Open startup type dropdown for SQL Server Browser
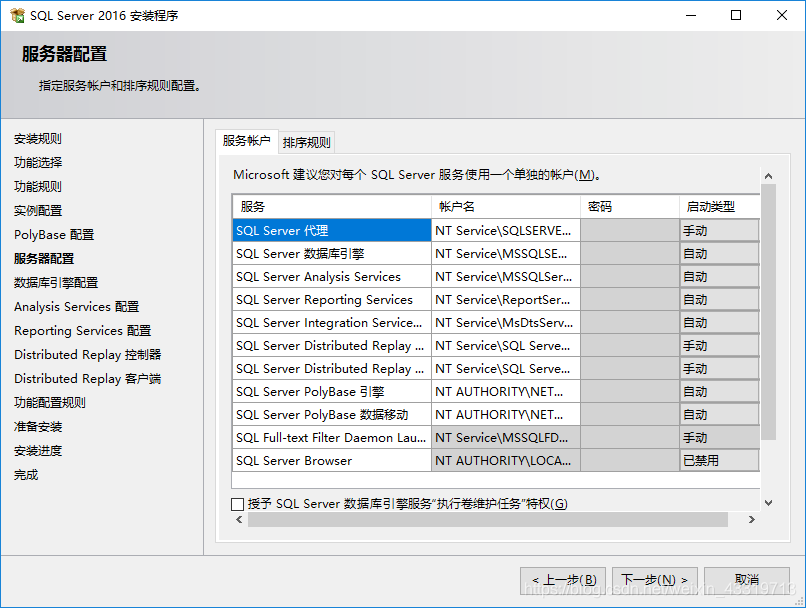Image resolution: width=806 pixels, height=608 pixels. 720,460
